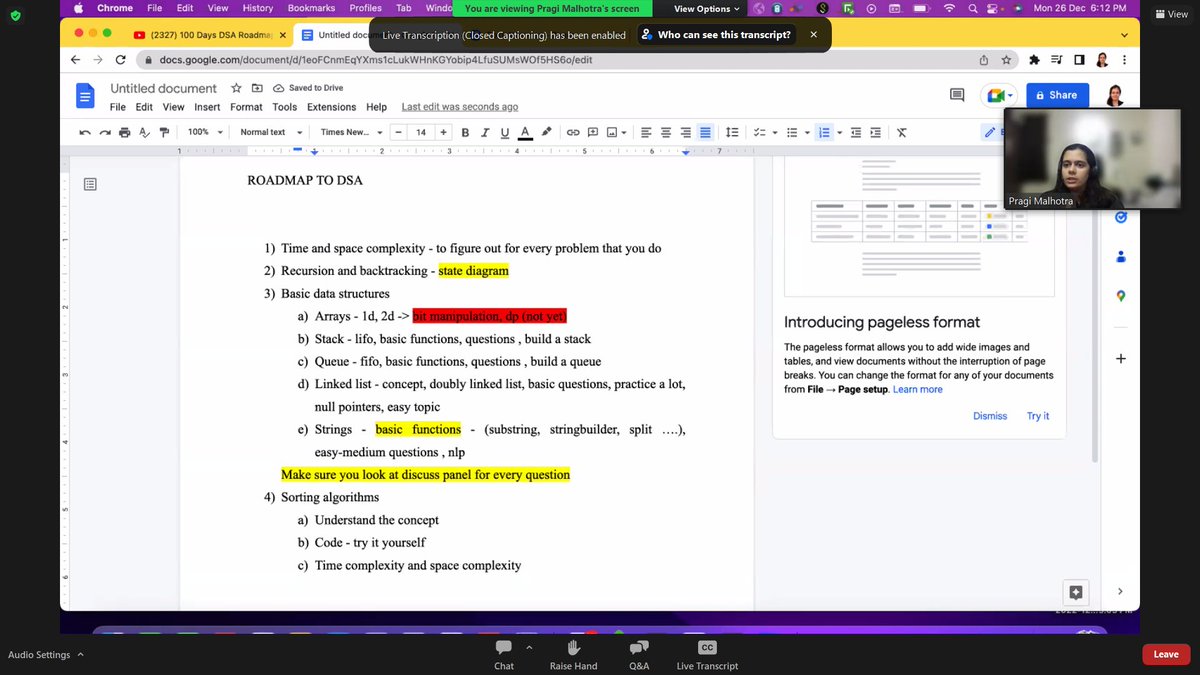Click the Clear formatting icon
1200x675 pixels.
[901, 132]
